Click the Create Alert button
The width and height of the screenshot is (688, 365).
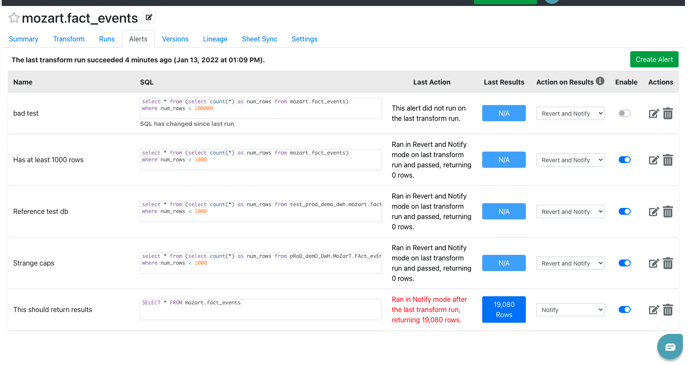pos(654,60)
